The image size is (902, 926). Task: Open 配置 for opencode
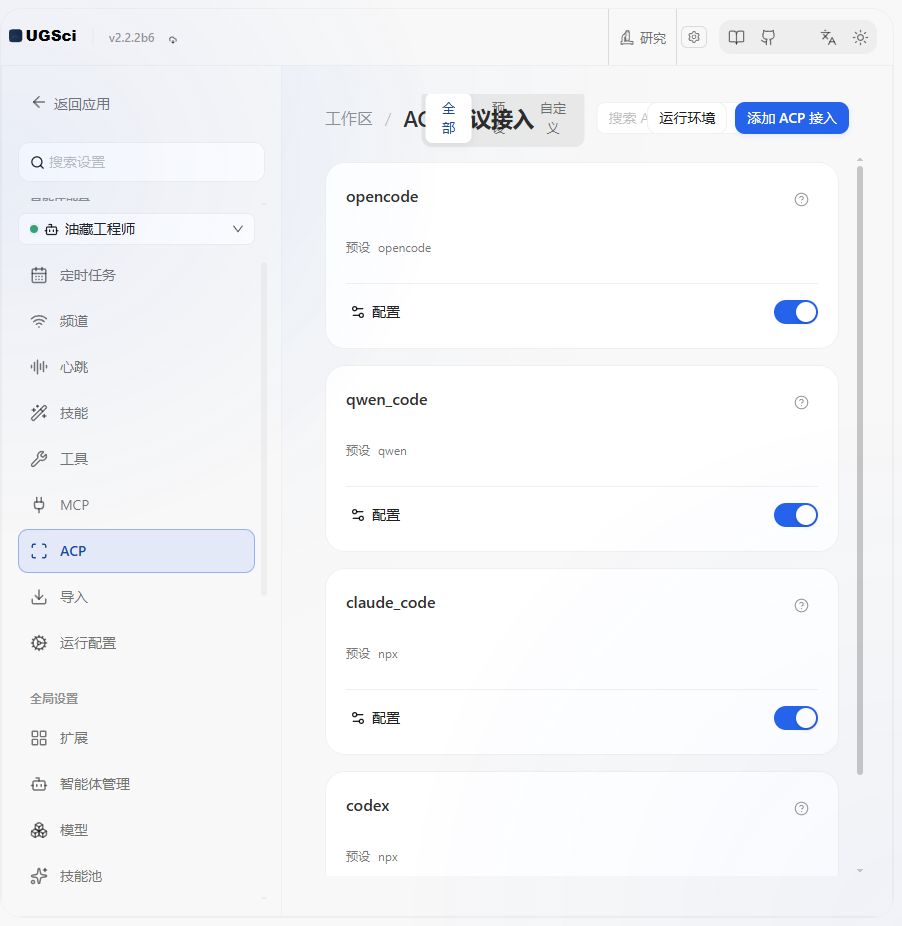(376, 312)
